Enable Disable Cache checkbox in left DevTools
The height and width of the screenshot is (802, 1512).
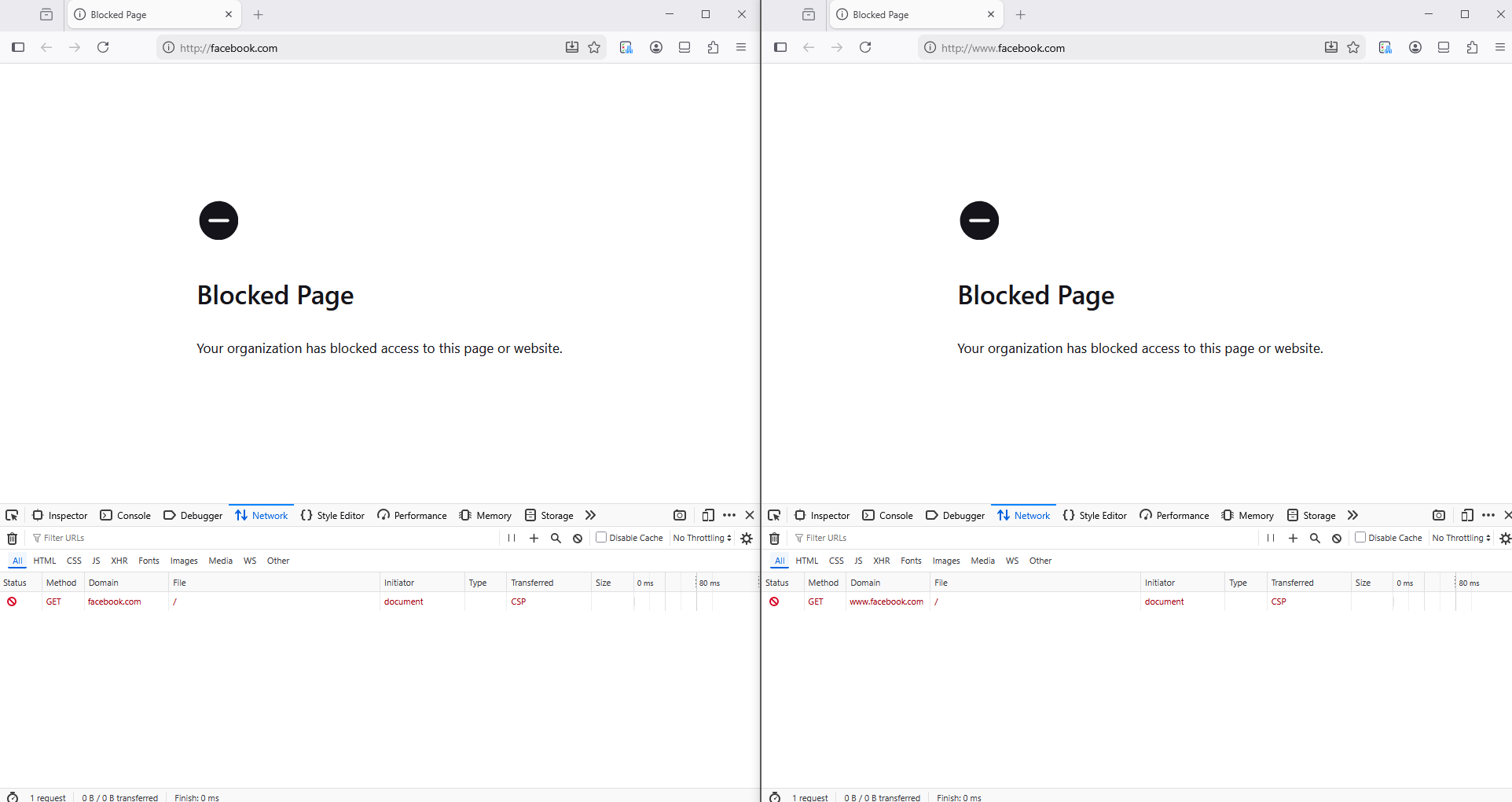click(x=601, y=537)
